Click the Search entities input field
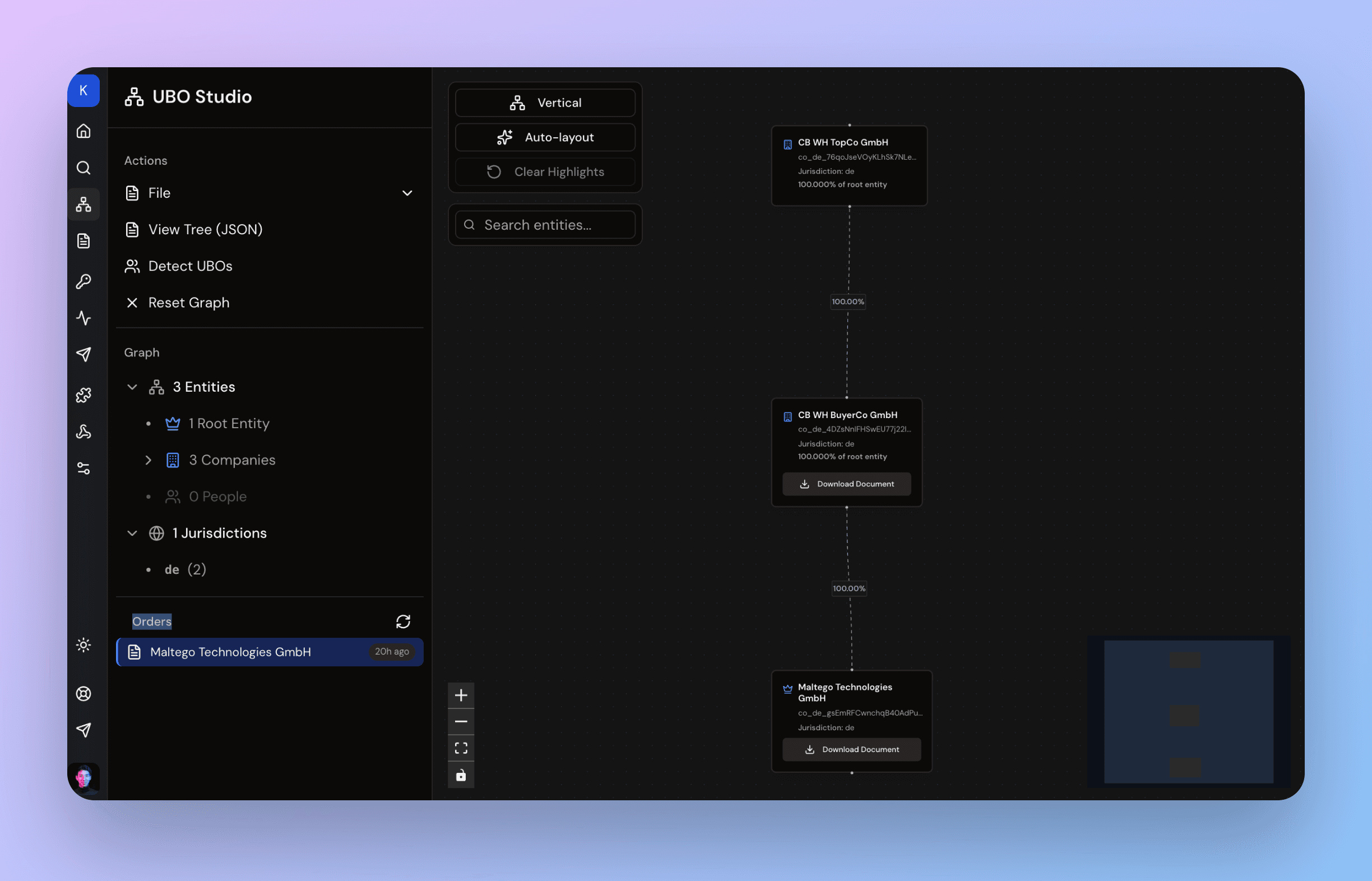Viewport: 1372px width, 881px height. coord(545,224)
